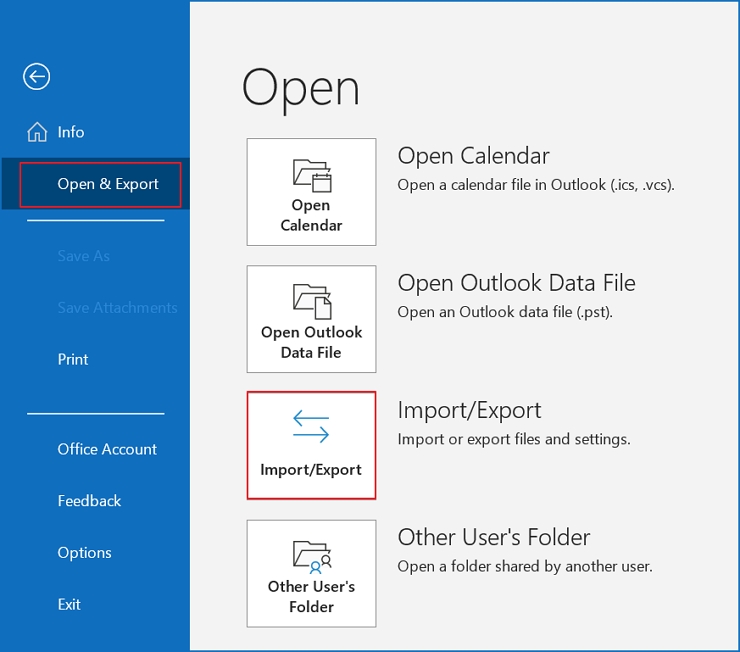This screenshot has width=740, height=652.
Task: Launch the Import/Export wizard tile
Action: click(x=311, y=445)
